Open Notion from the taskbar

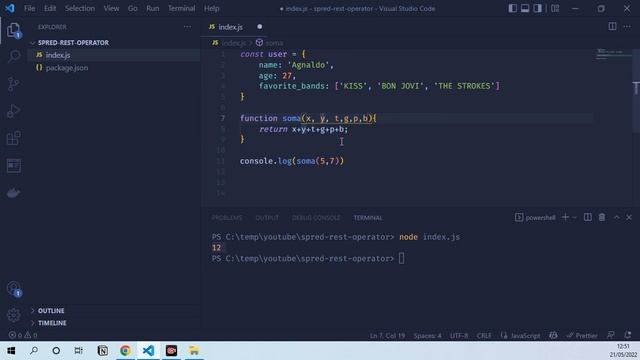tap(103, 351)
